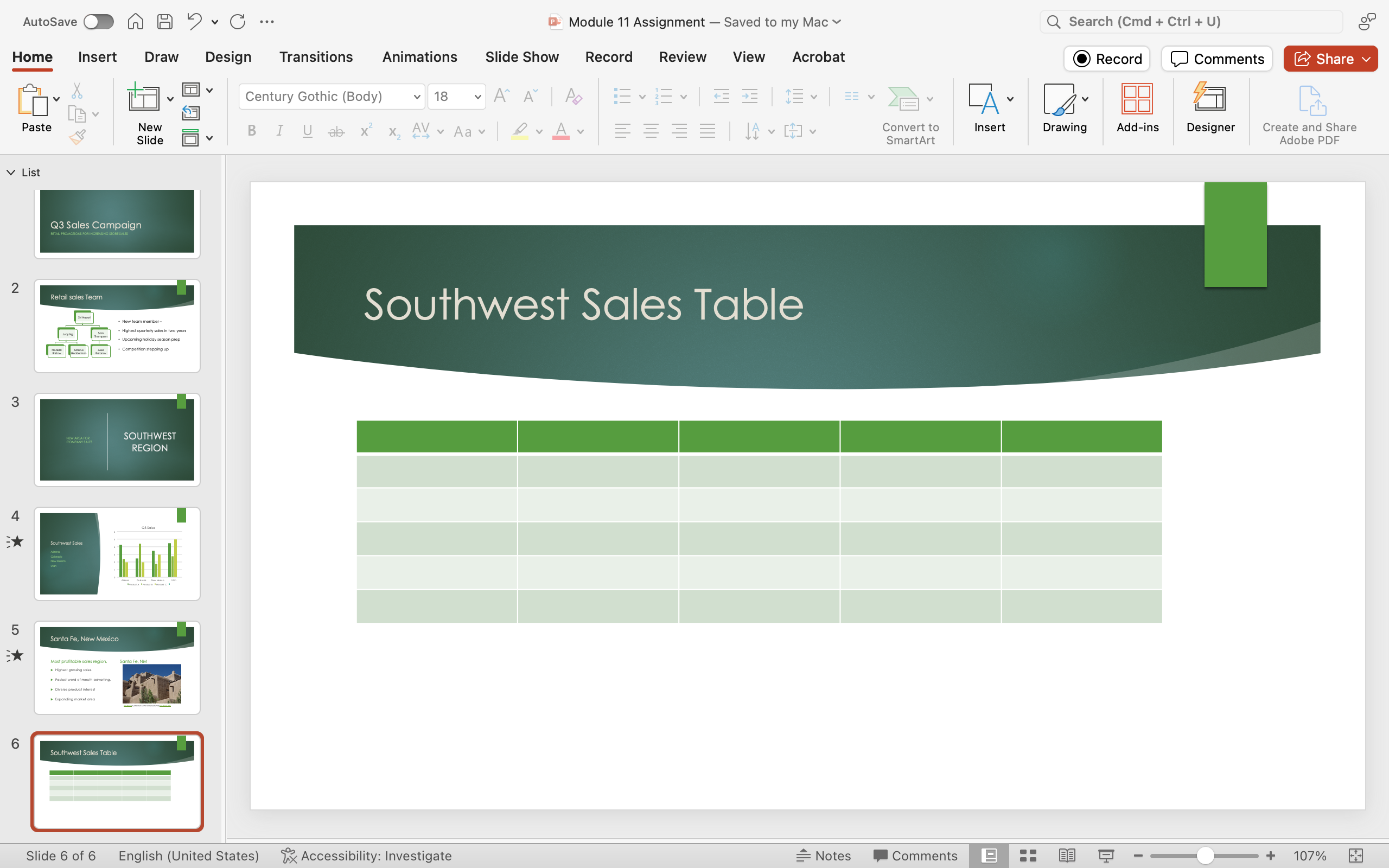Expand the Paste options arrow
The width and height of the screenshot is (1389, 868).
tap(56, 99)
